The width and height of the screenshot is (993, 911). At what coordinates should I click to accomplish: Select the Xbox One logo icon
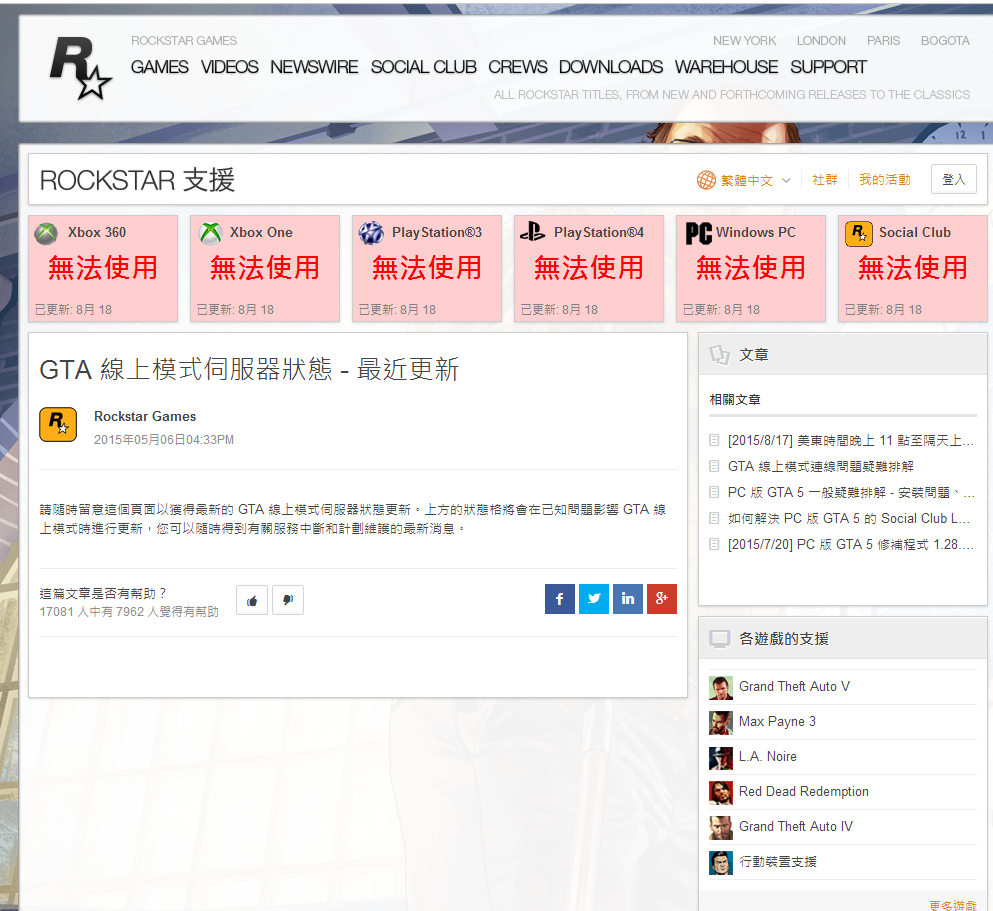211,234
